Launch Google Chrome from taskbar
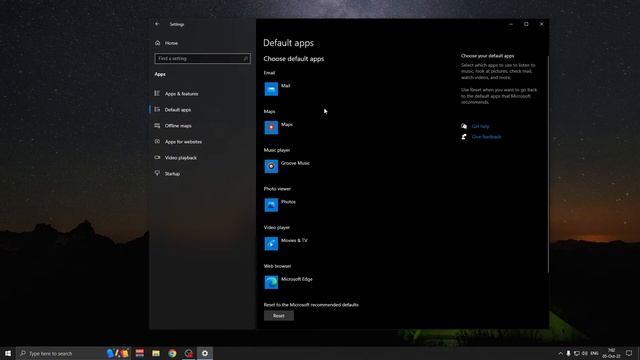 (172, 353)
